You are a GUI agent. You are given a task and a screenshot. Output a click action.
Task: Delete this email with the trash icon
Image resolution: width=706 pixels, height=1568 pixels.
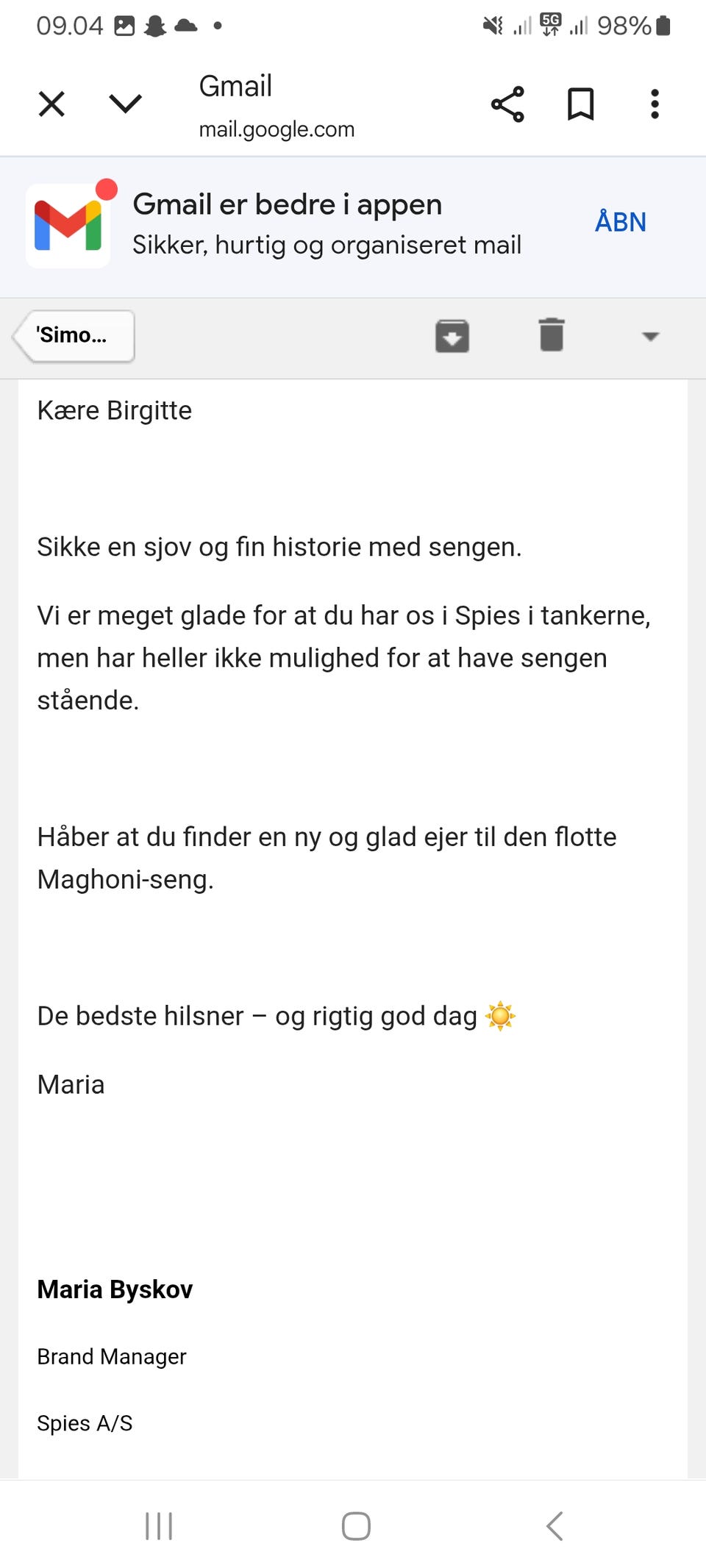tap(550, 335)
